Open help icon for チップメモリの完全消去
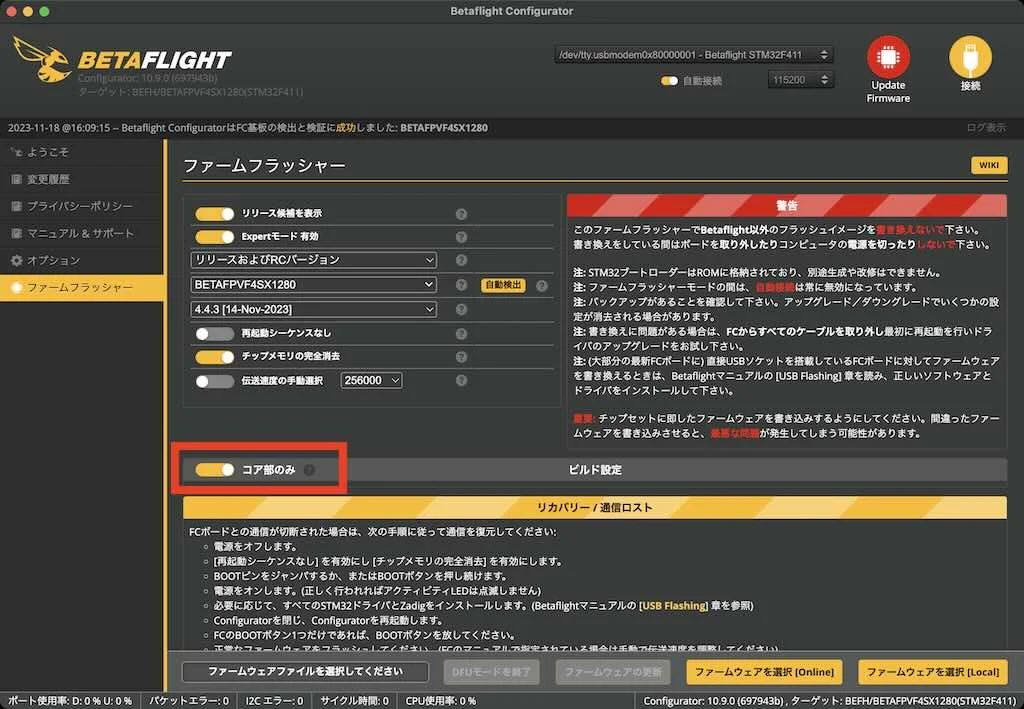 click(461, 357)
